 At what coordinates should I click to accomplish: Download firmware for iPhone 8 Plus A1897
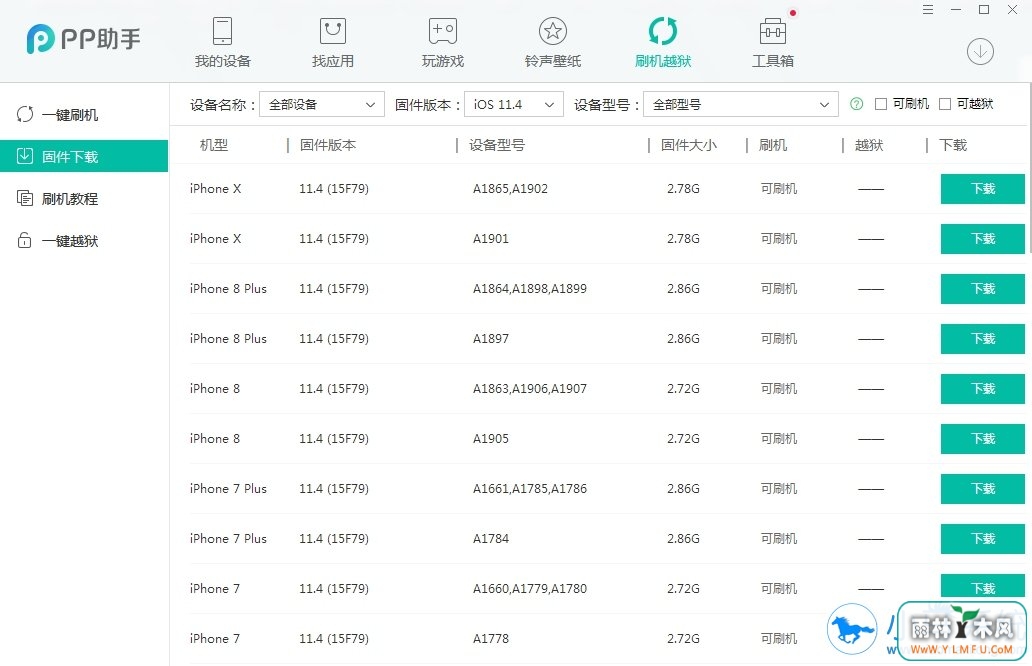click(x=983, y=339)
